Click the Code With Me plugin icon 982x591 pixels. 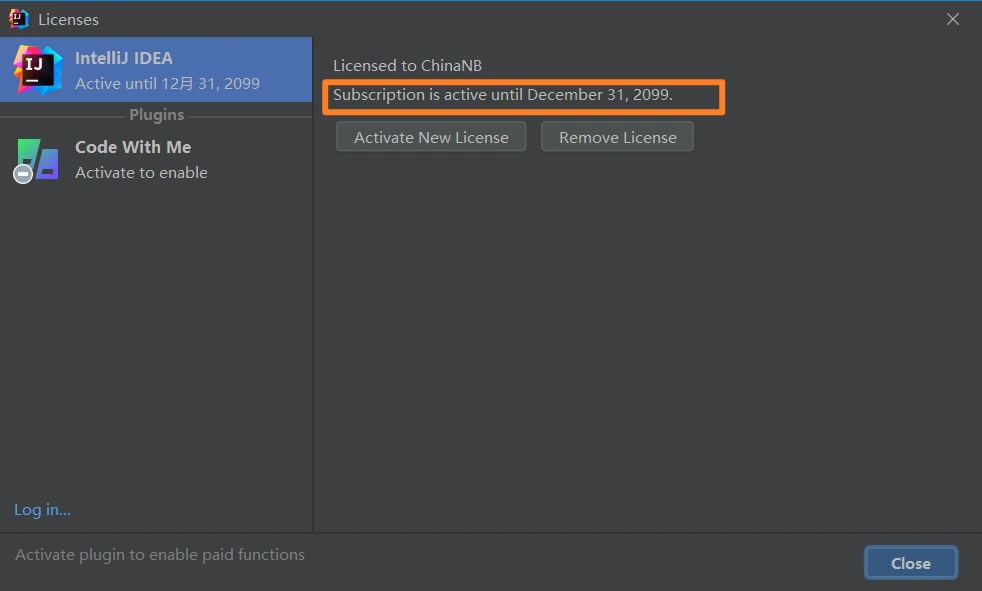[39, 159]
